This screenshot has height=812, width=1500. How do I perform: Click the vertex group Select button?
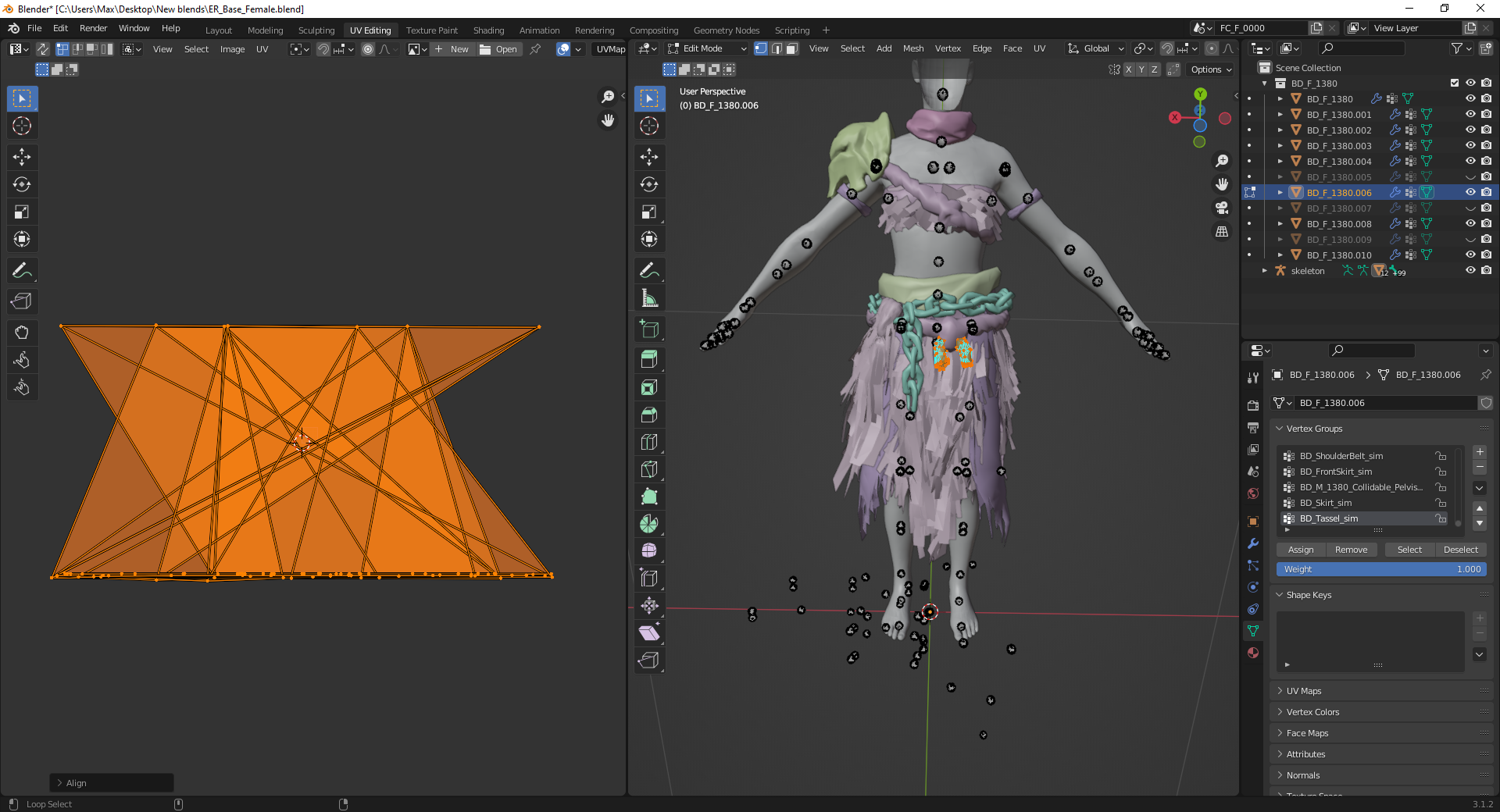click(1409, 550)
